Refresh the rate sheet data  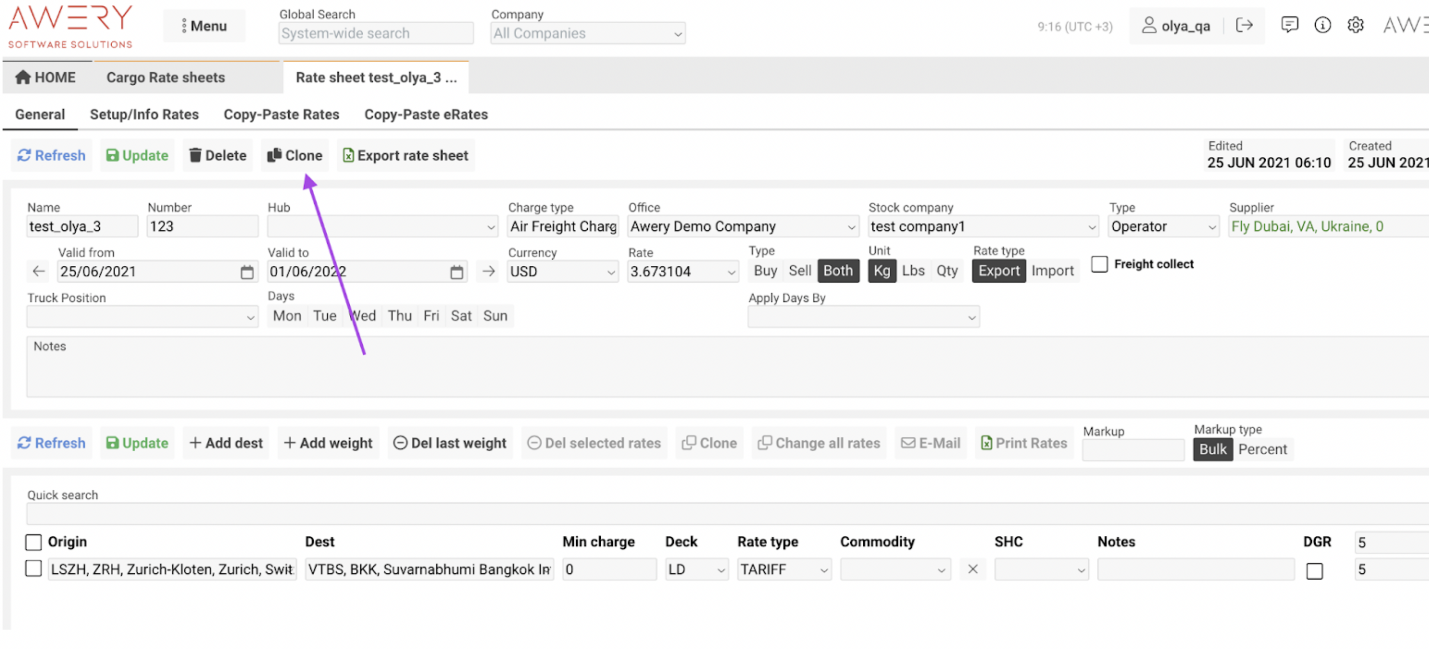click(x=51, y=155)
